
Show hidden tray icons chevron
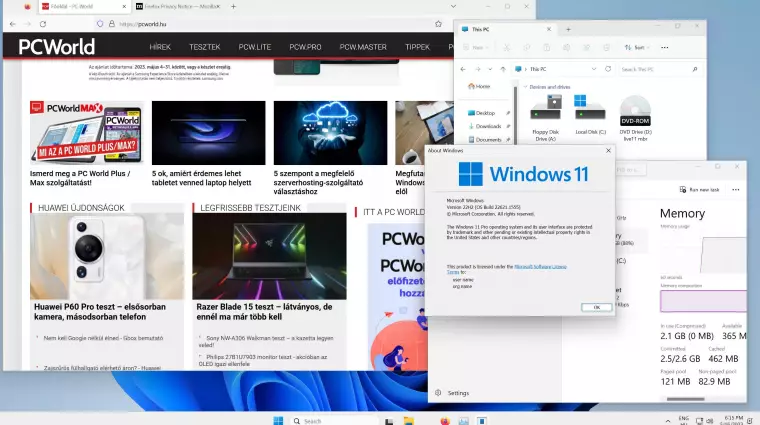(x=668, y=421)
